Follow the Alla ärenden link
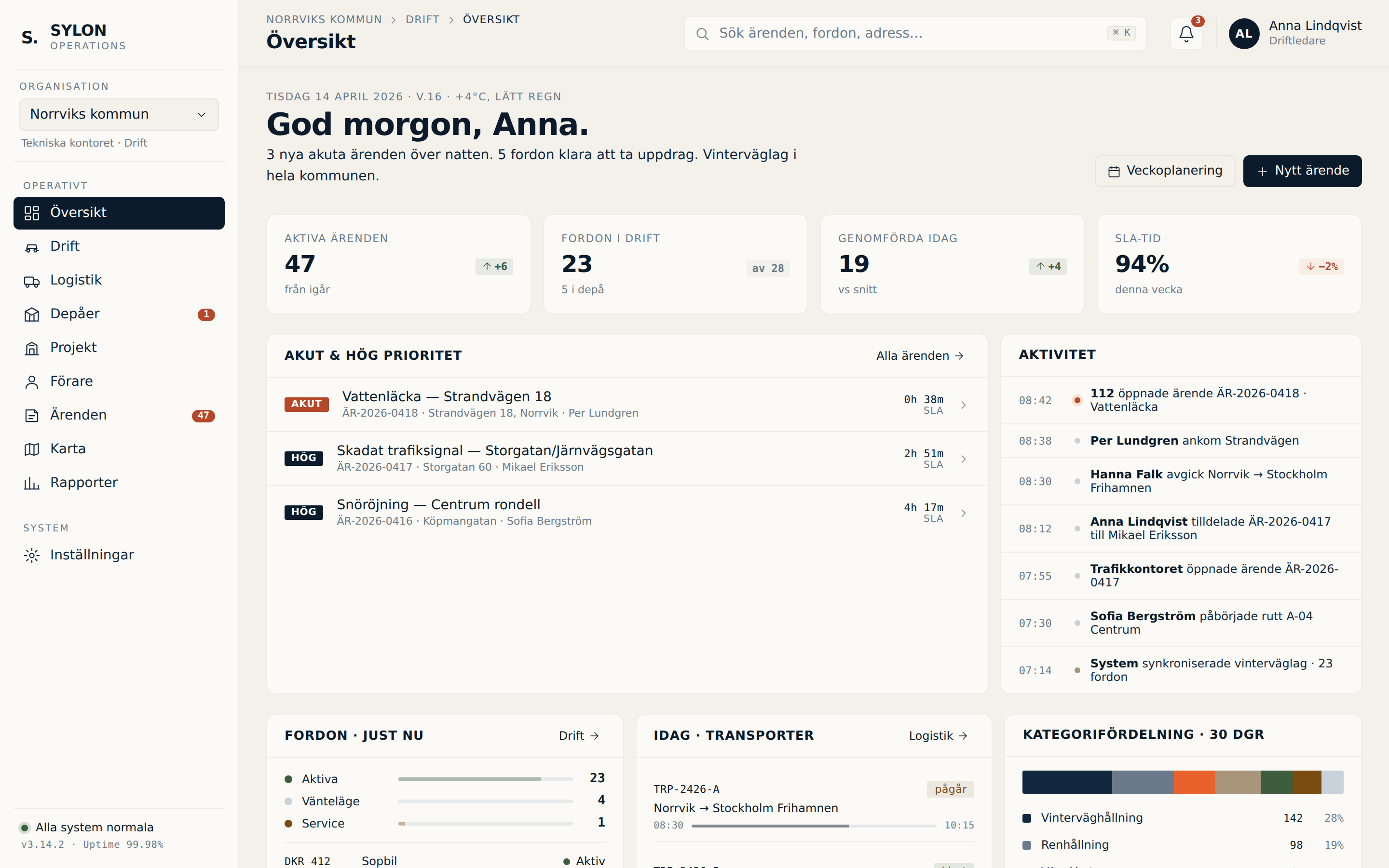This screenshot has height=868, width=1389. (920, 356)
